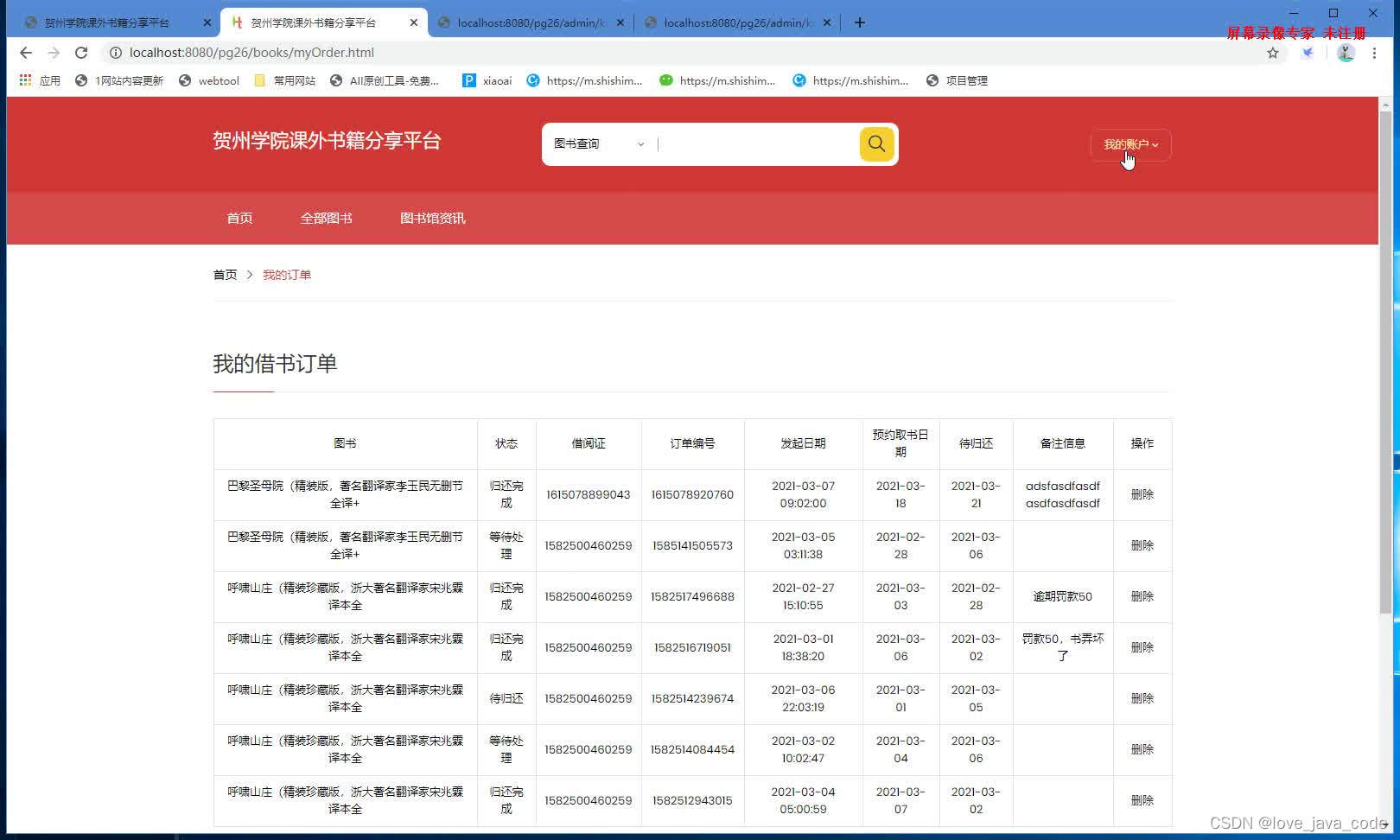This screenshot has width=1400, height=840.
Task: Switch to the fourth localhost admin tab
Action: coord(738,22)
